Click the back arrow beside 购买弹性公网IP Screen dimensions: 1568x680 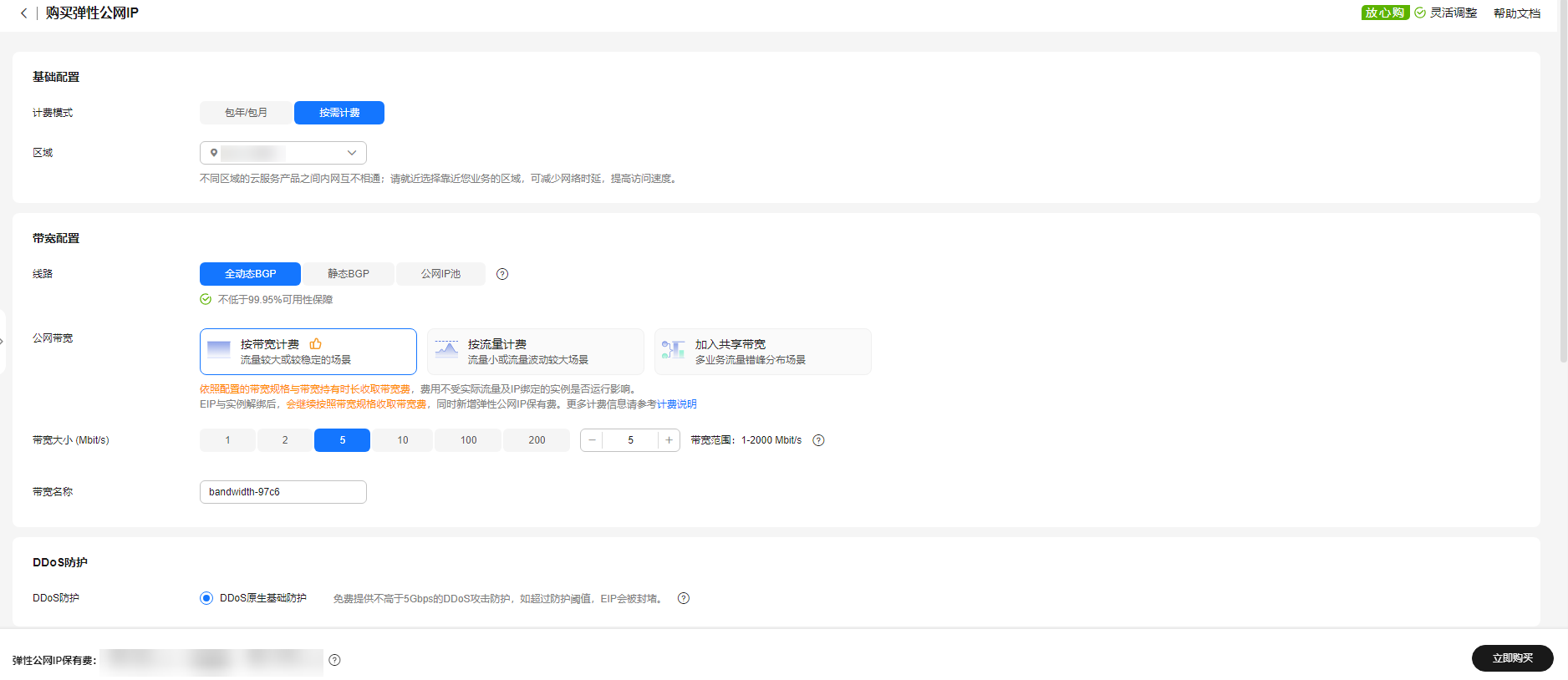(x=23, y=13)
